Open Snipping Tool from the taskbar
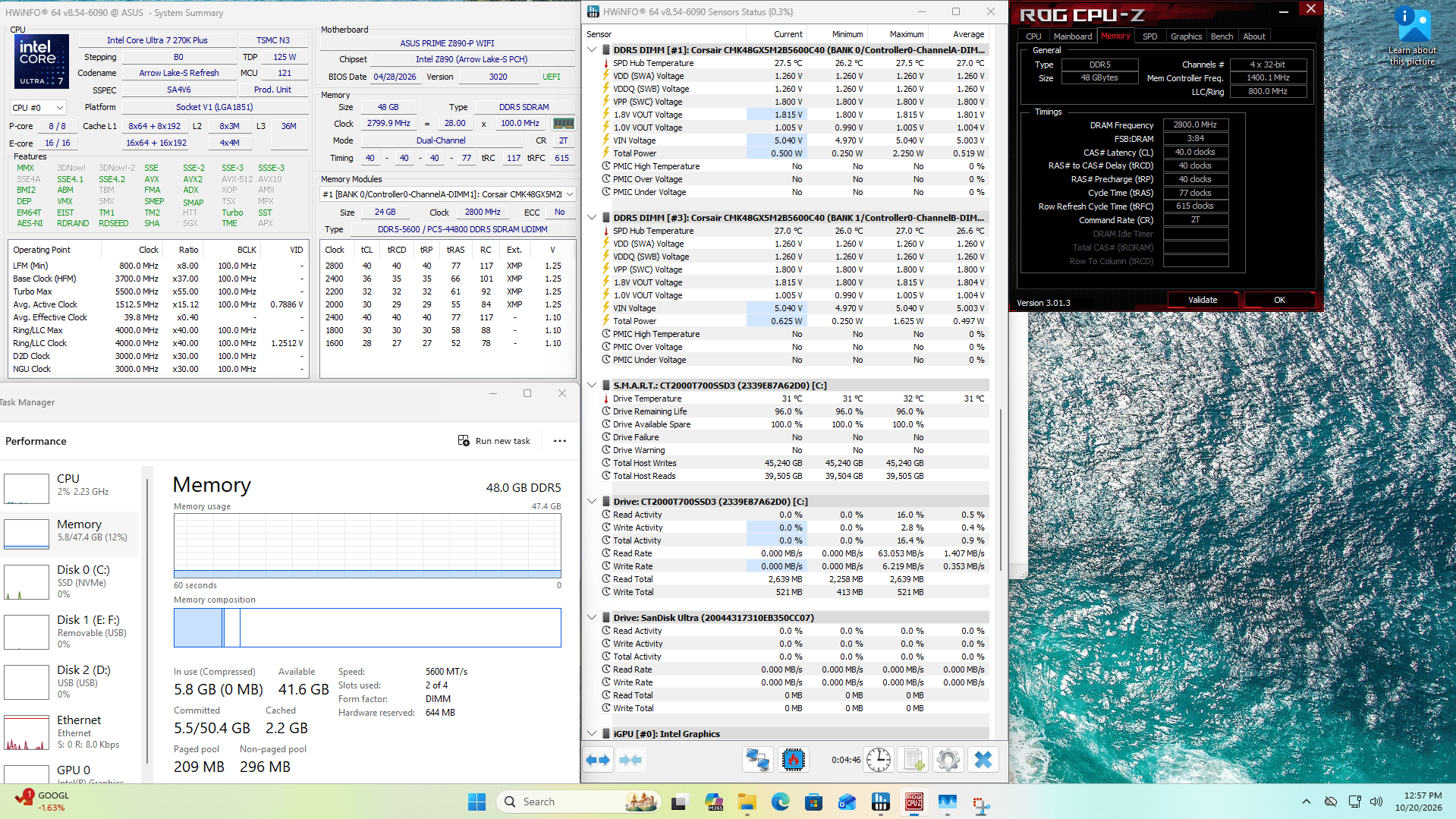This screenshot has width=1456, height=819. point(981,803)
